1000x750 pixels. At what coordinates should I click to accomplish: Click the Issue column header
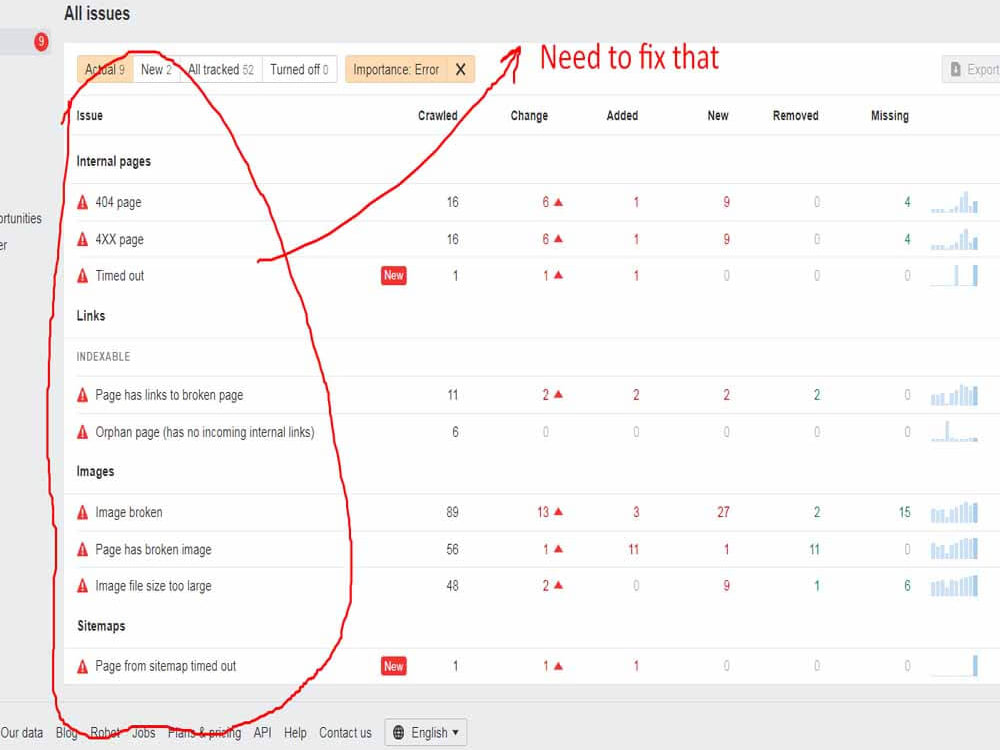point(89,115)
